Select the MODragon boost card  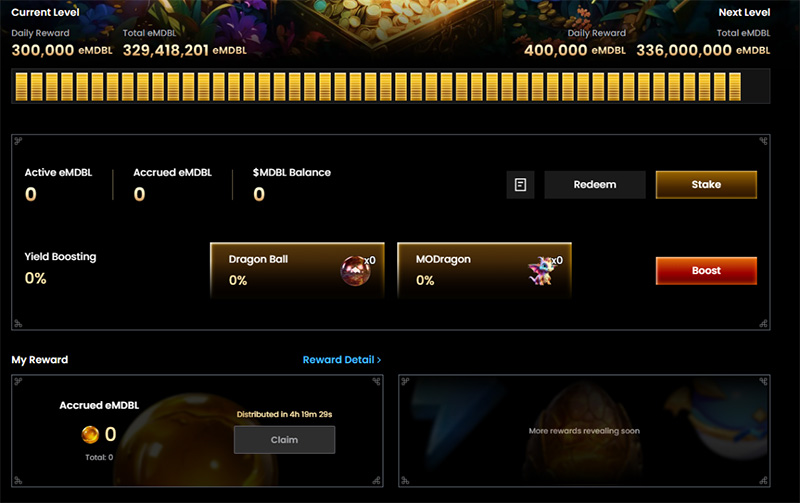point(484,270)
